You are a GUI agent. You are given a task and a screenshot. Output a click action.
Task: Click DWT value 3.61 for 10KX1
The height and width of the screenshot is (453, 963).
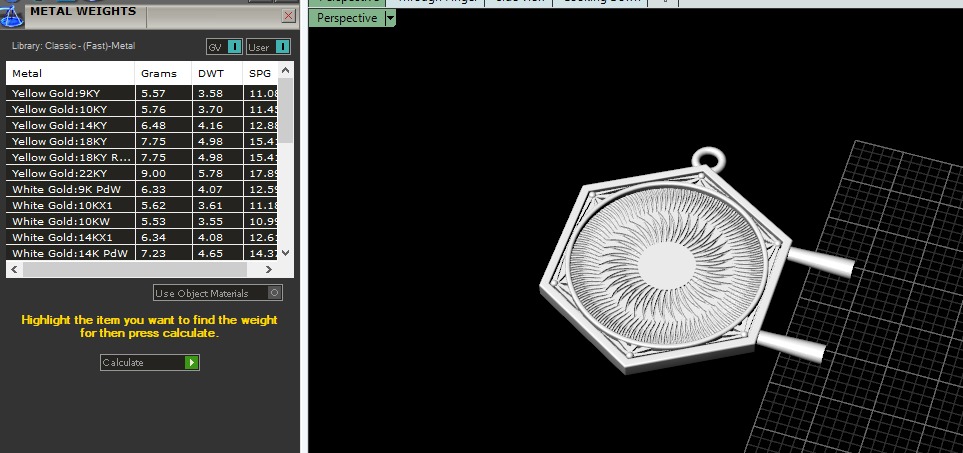[210, 205]
